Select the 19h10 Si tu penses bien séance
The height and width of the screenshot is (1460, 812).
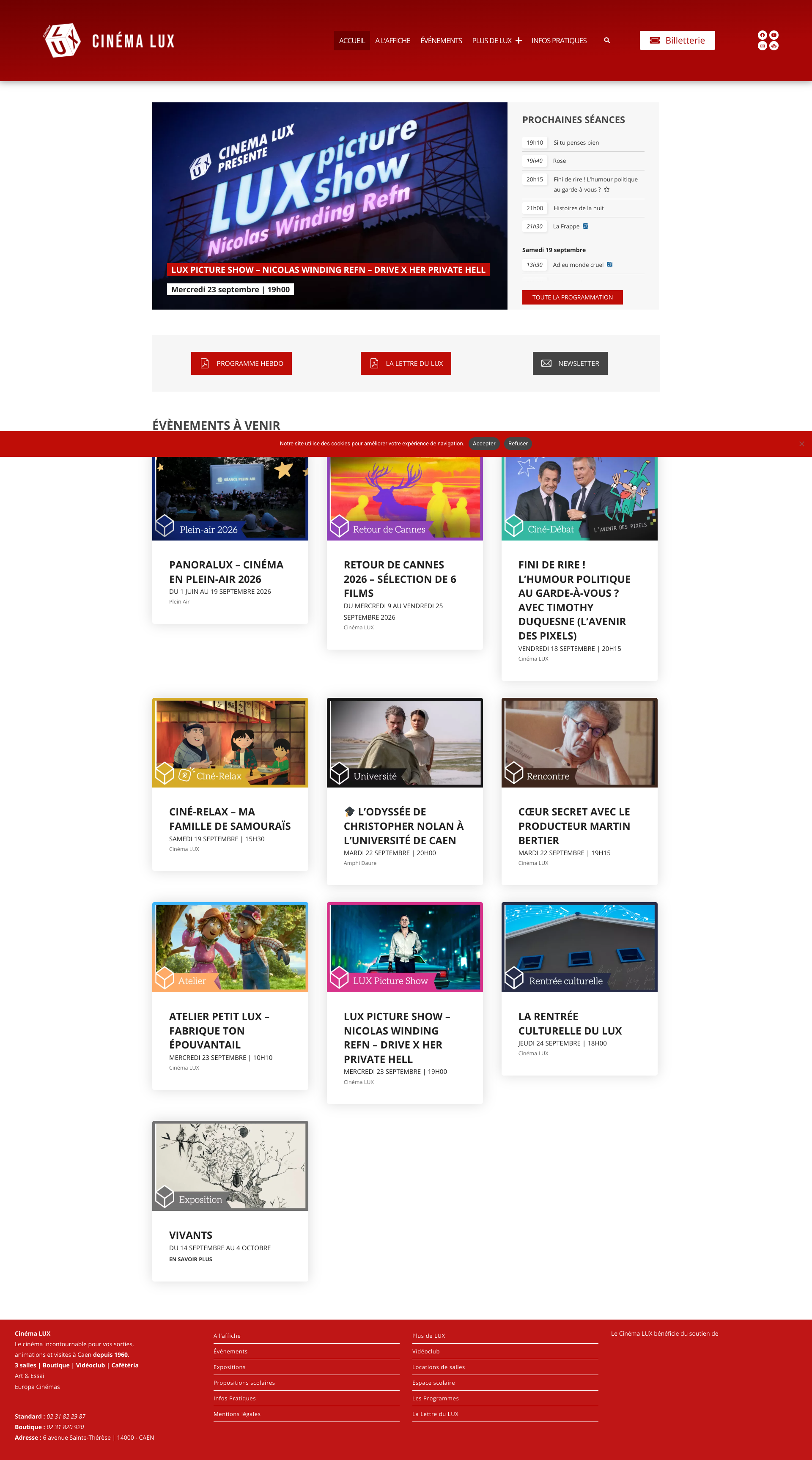pos(583,143)
